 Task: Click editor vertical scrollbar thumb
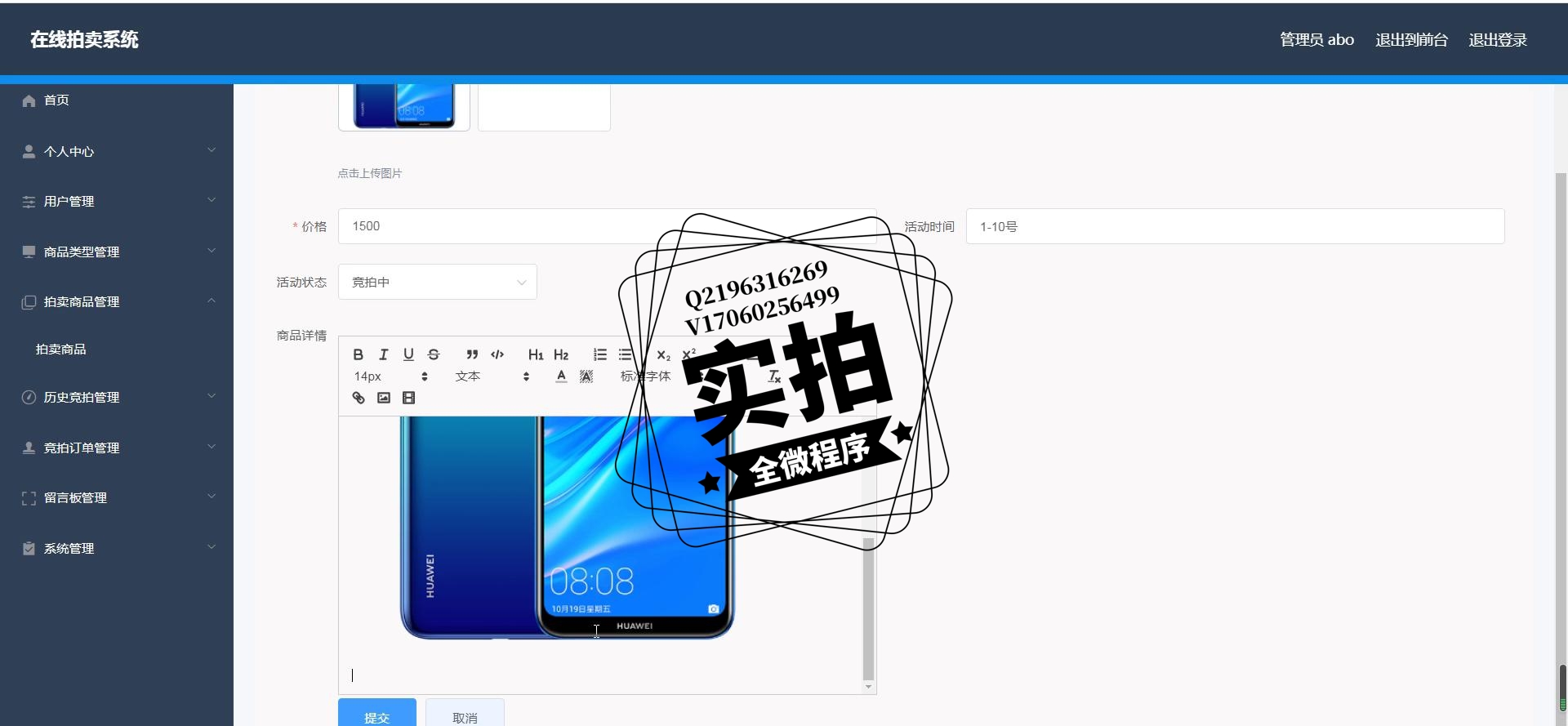(x=868, y=608)
